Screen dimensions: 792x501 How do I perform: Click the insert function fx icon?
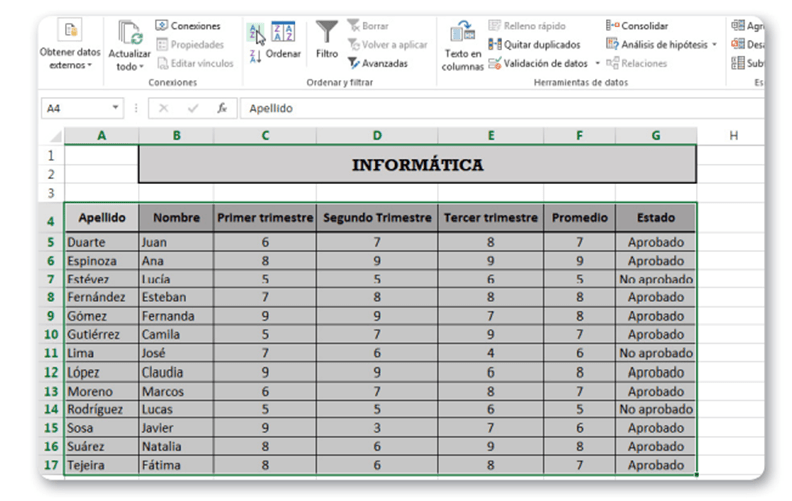(x=222, y=108)
